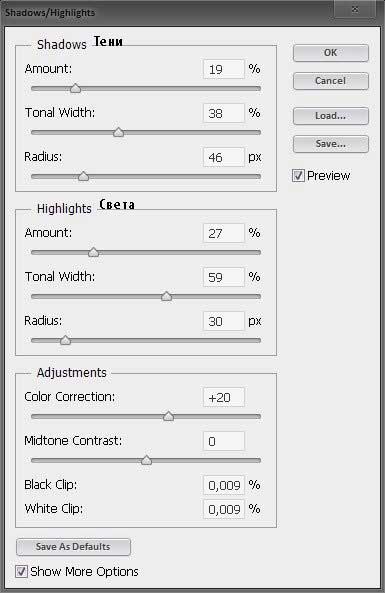Uncheck Show More Options
385x593 pixels.
click(x=21, y=571)
